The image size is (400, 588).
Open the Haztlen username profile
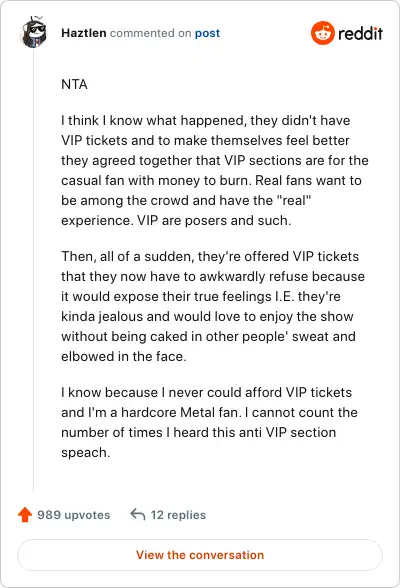(84, 33)
